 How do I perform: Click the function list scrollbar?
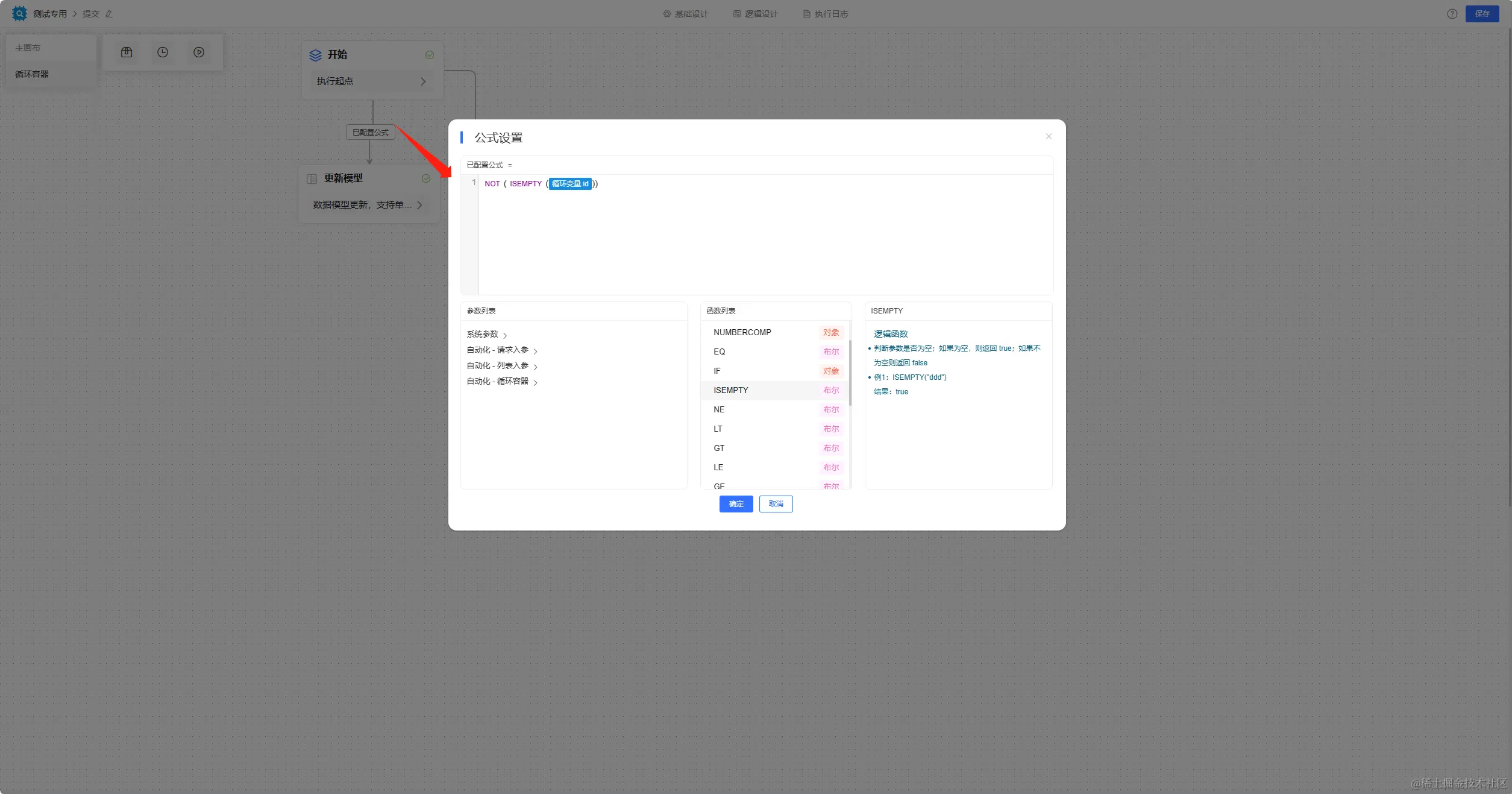point(850,374)
